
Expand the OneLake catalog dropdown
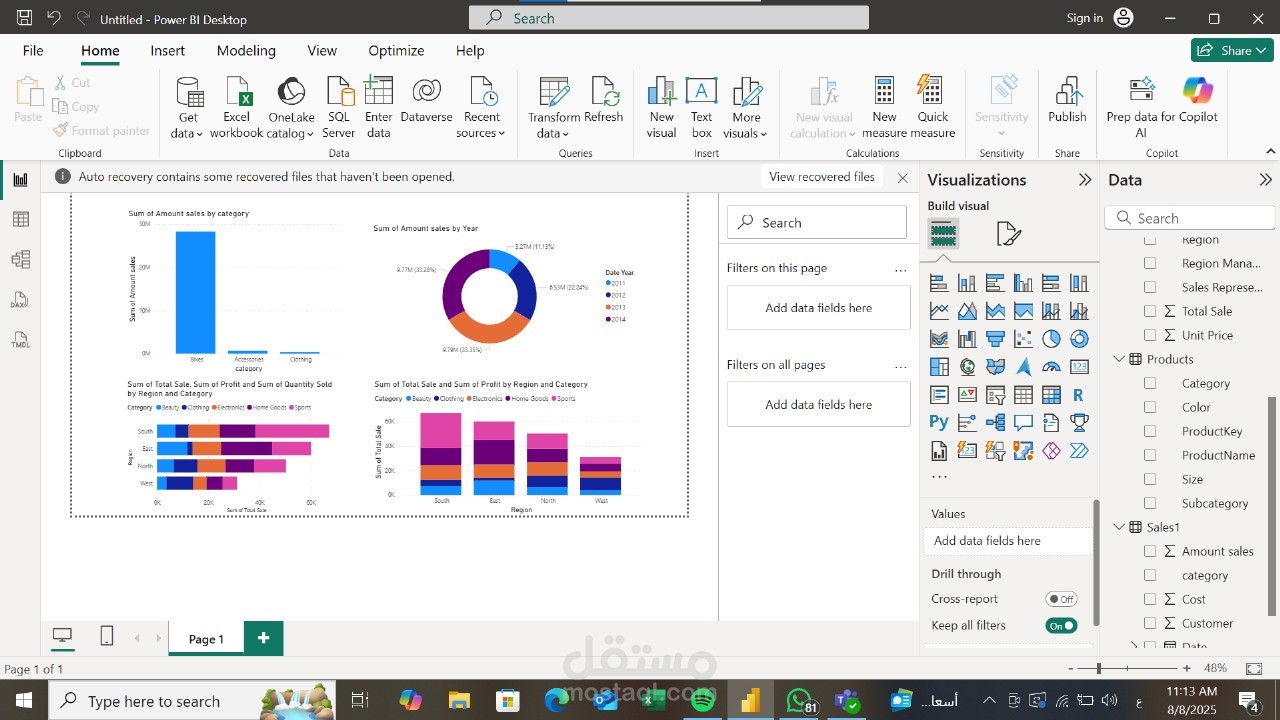point(291,107)
